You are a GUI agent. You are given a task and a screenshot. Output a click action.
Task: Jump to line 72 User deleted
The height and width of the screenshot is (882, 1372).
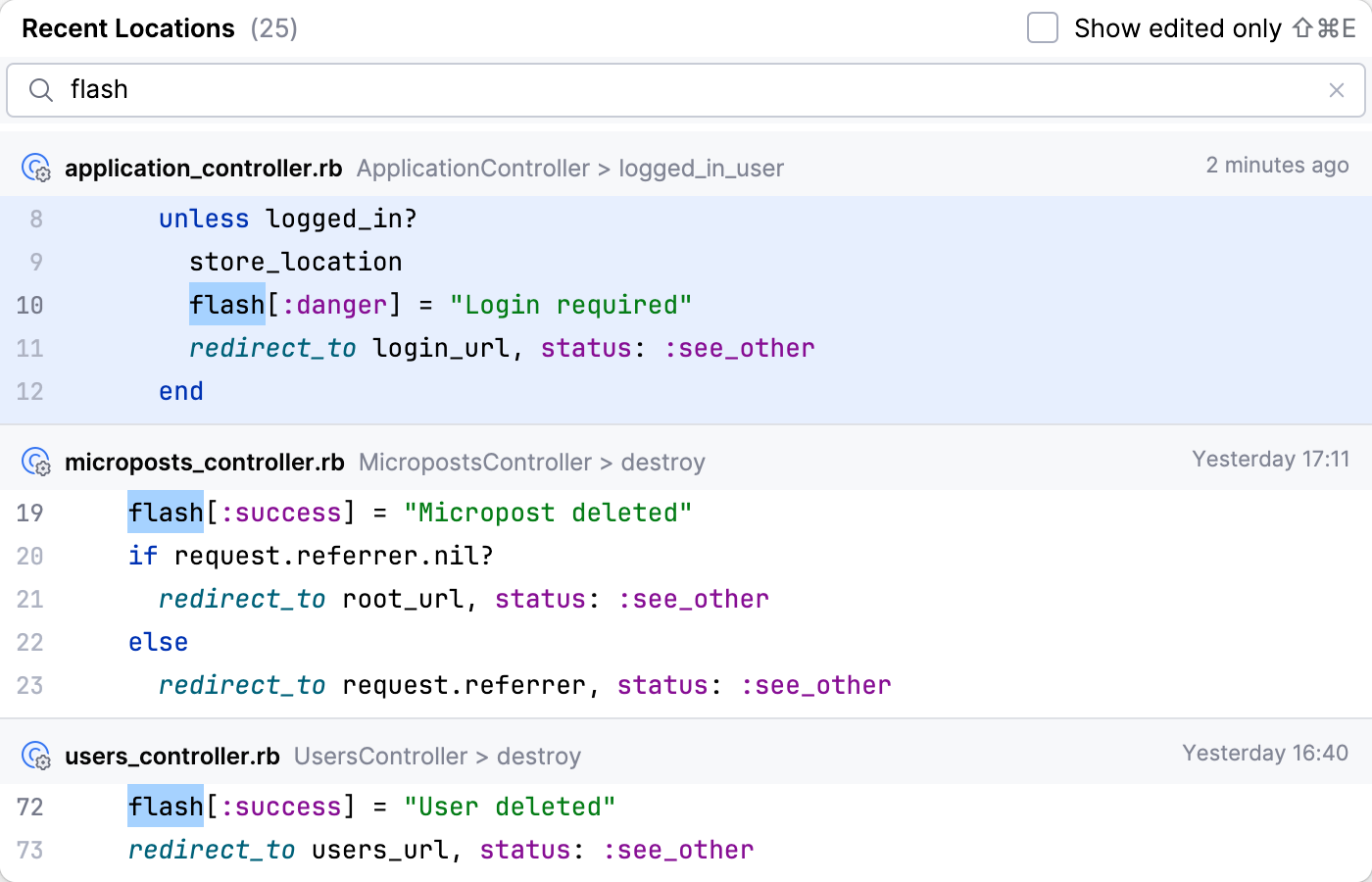372,808
